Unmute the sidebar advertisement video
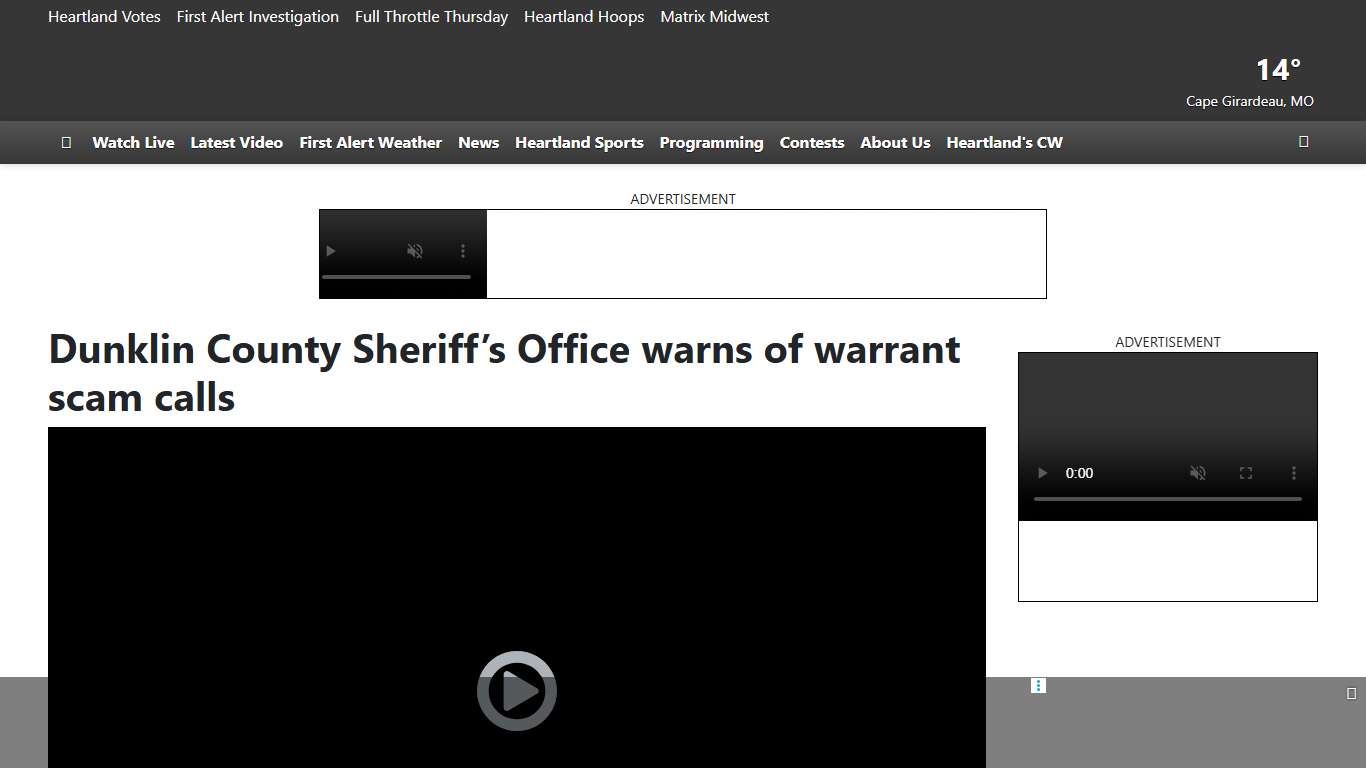The image size is (1366, 768). (x=1198, y=473)
